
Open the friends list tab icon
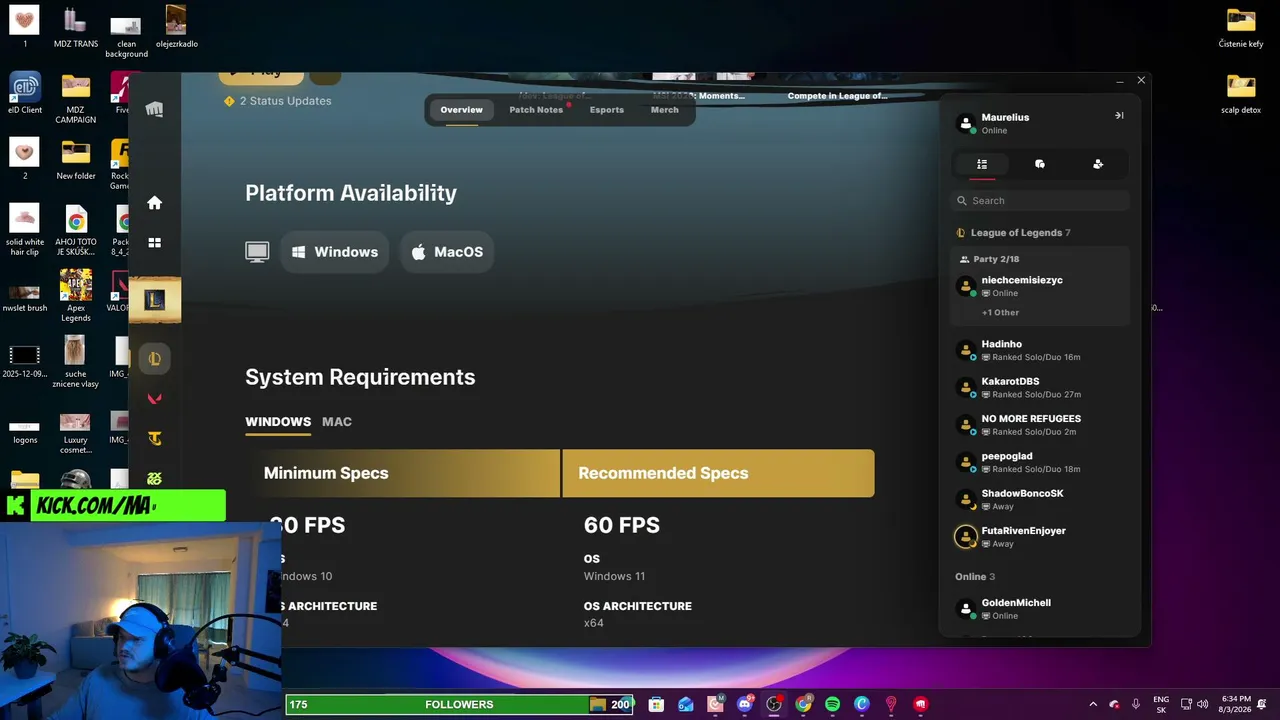(x=982, y=164)
